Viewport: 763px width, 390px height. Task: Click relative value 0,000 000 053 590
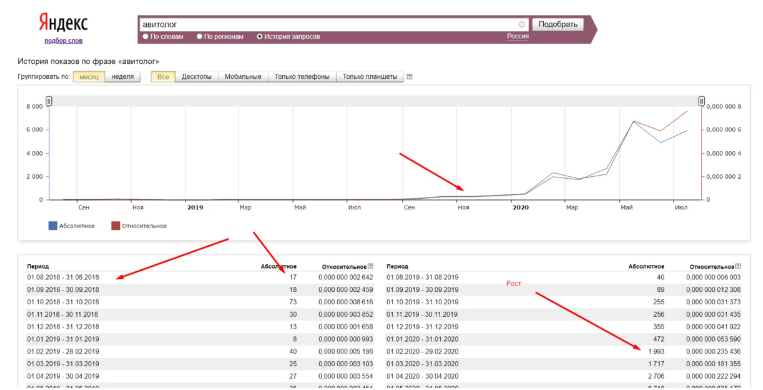pos(713,339)
